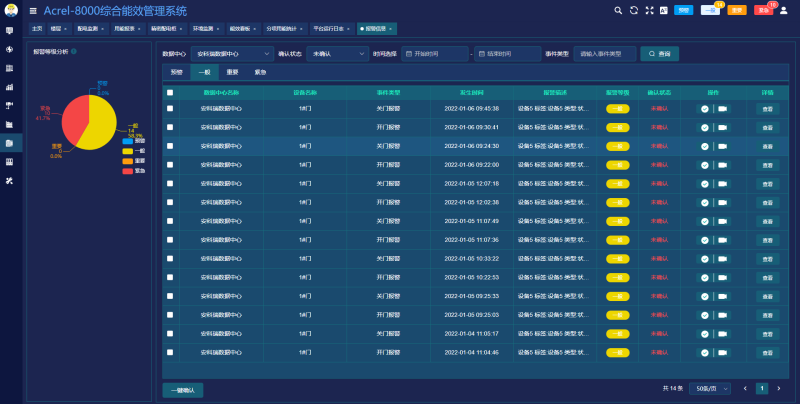The height and width of the screenshot is (404, 800).
Task: Close the 配电监测 tab
Action: [103, 29]
